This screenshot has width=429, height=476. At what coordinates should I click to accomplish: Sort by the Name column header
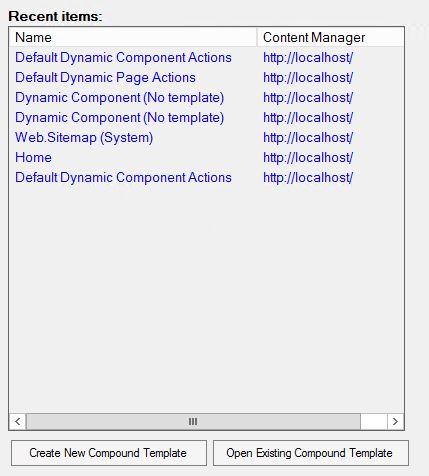point(133,37)
